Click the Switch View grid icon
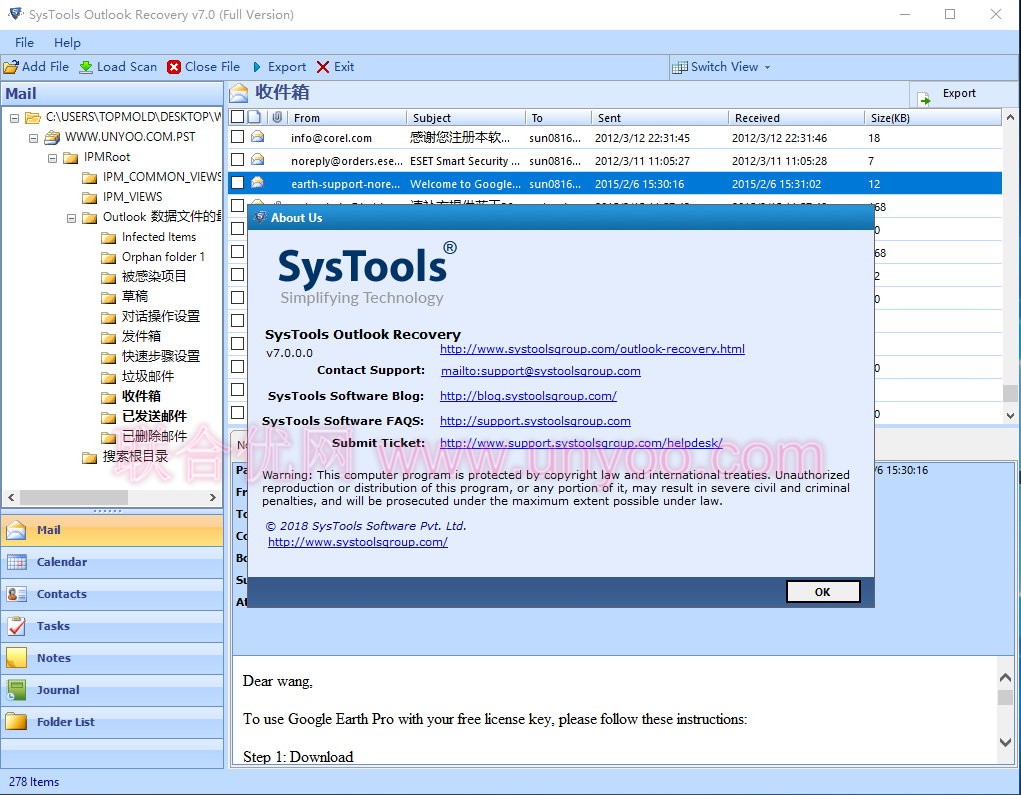 [x=680, y=67]
